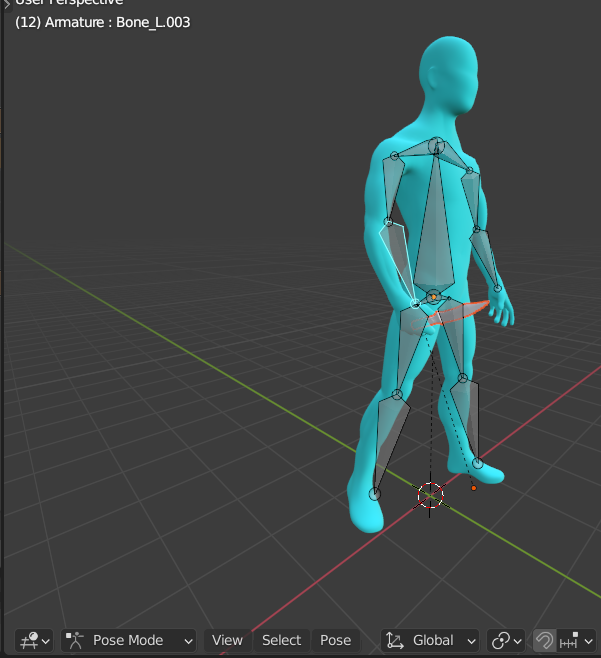Open the pivot point selector
This screenshot has height=658, width=601.
point(507,640)
